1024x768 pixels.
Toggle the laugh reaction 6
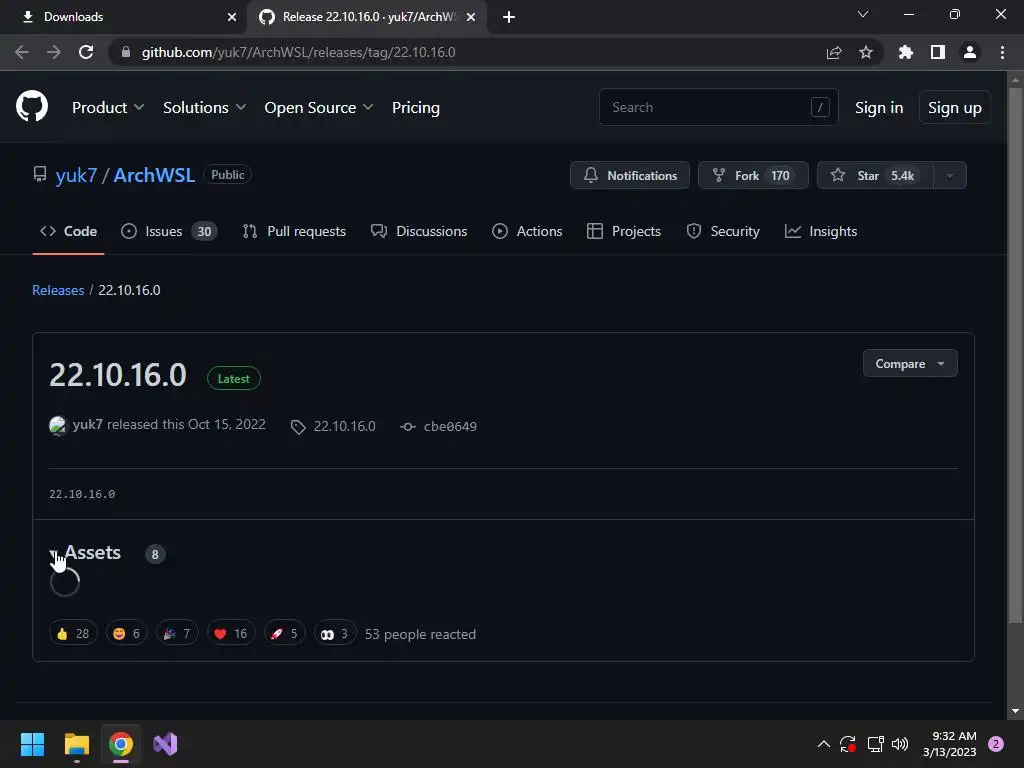[126, 633]
